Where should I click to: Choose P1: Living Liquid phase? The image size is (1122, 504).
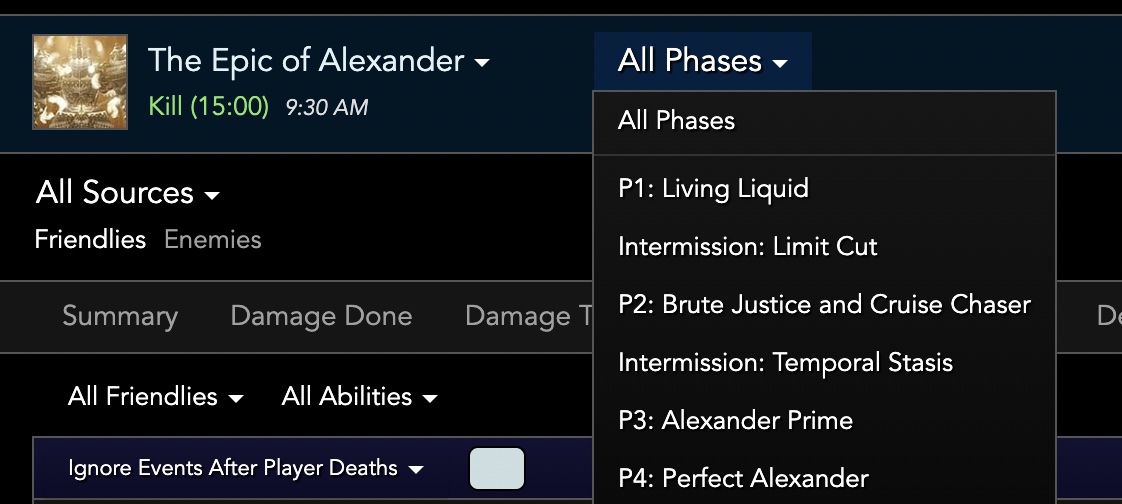824,189
